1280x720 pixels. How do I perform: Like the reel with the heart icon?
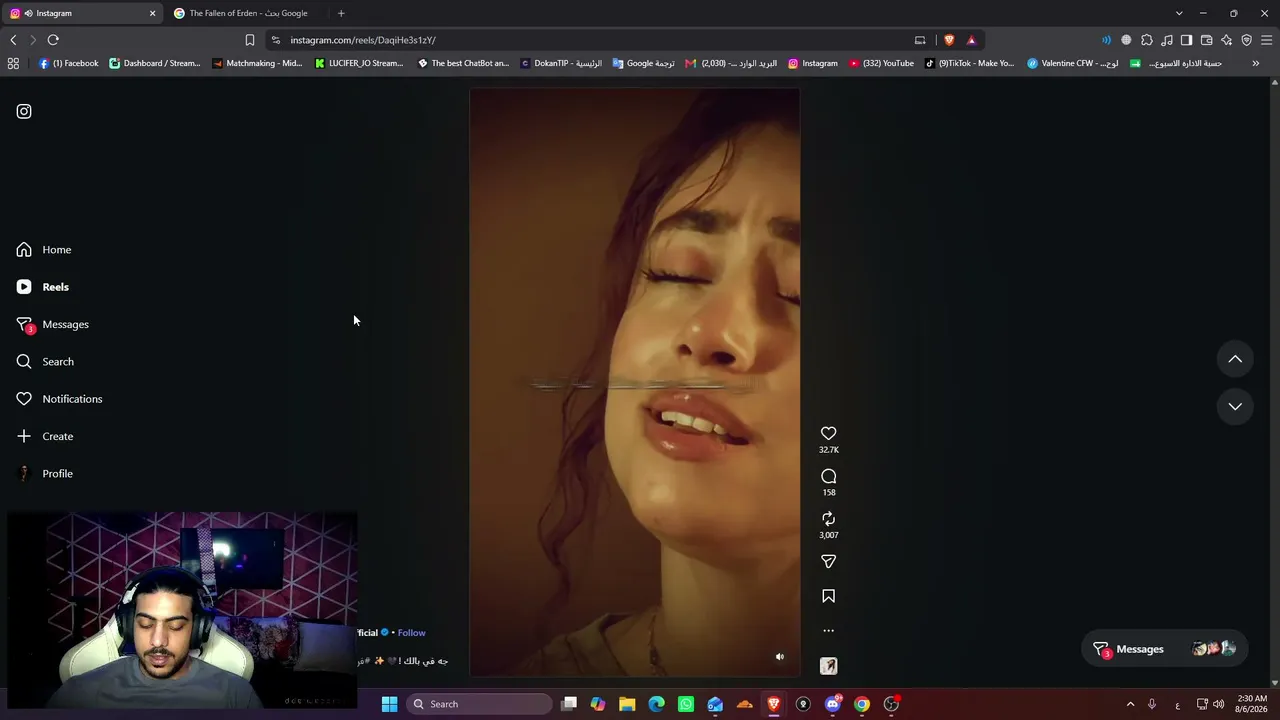828,433
